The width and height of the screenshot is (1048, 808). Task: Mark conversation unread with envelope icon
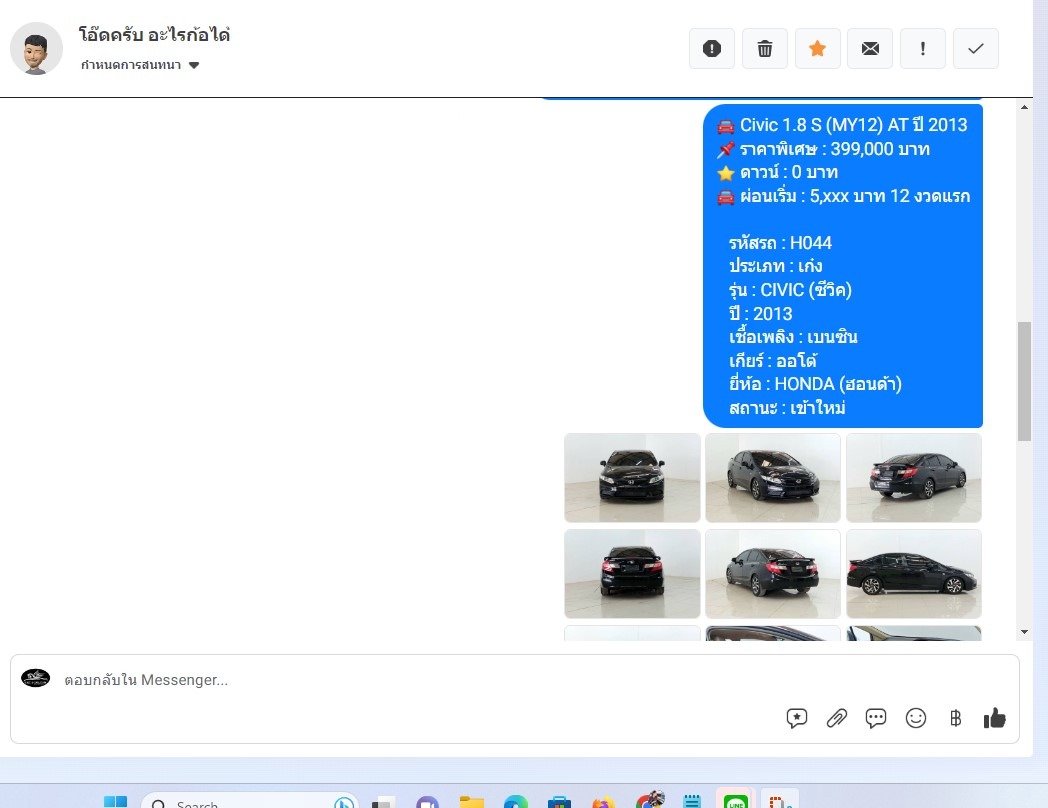[870, 48]
